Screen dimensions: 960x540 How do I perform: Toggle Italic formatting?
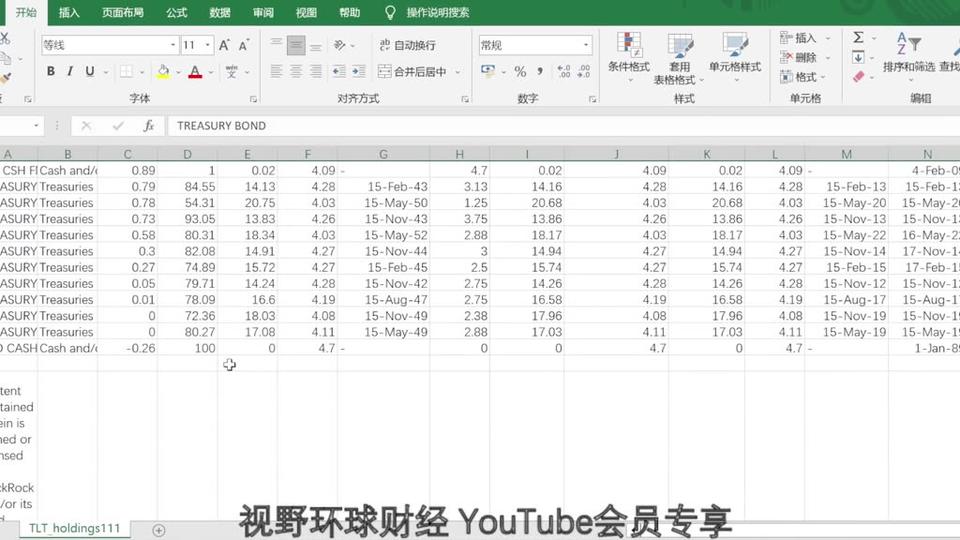(x=70, y=72)
